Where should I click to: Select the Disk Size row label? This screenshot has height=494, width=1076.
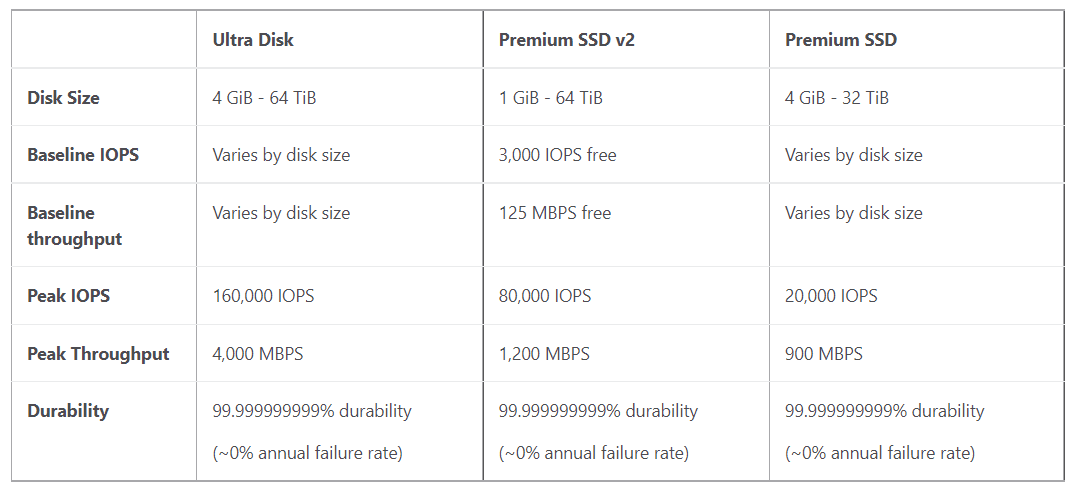(x=63, y=97)
